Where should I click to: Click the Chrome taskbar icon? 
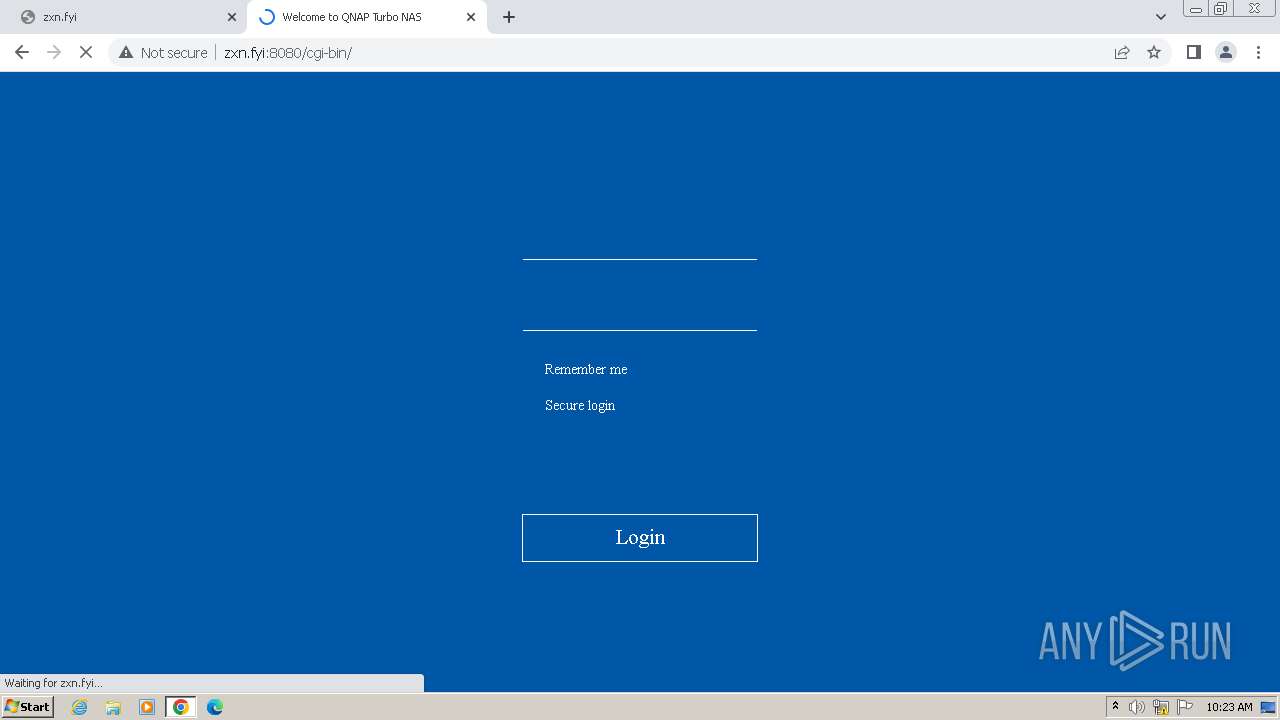(181, 707)
